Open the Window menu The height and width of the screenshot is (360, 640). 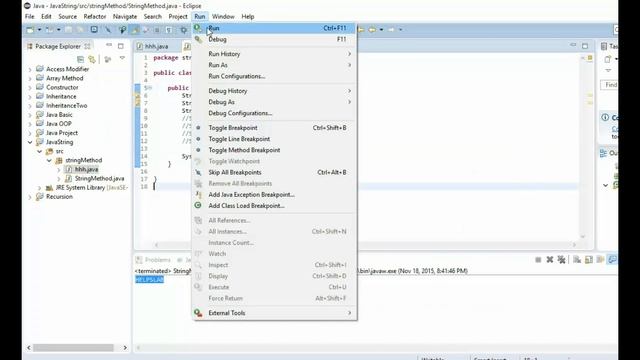coord(223,17)
